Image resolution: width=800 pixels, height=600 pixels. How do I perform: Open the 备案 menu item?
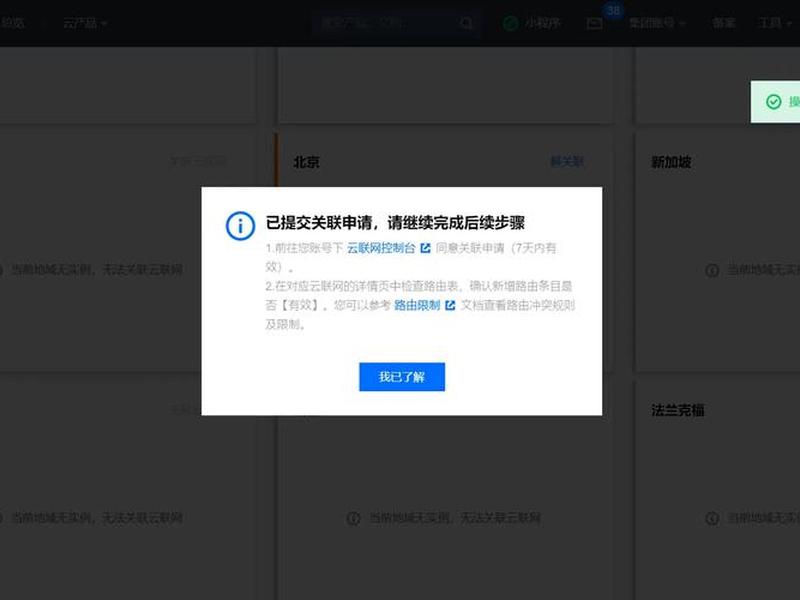(x=723, y=23)
